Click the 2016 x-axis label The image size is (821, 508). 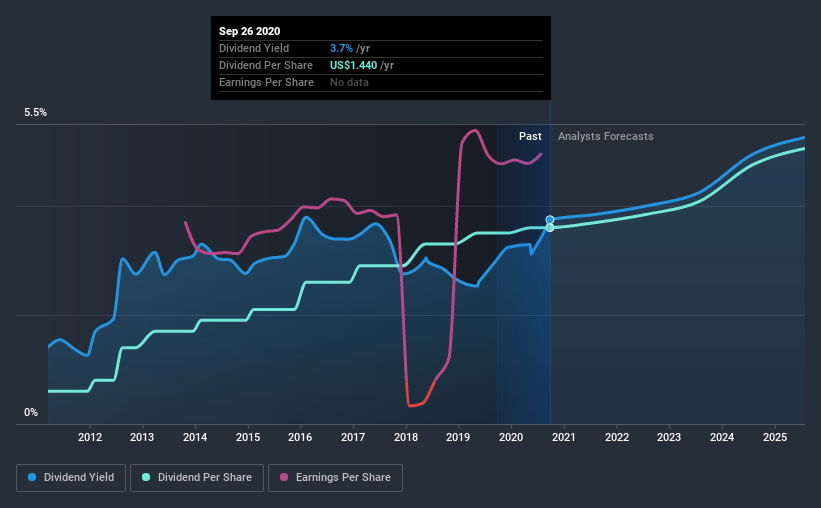300,437
